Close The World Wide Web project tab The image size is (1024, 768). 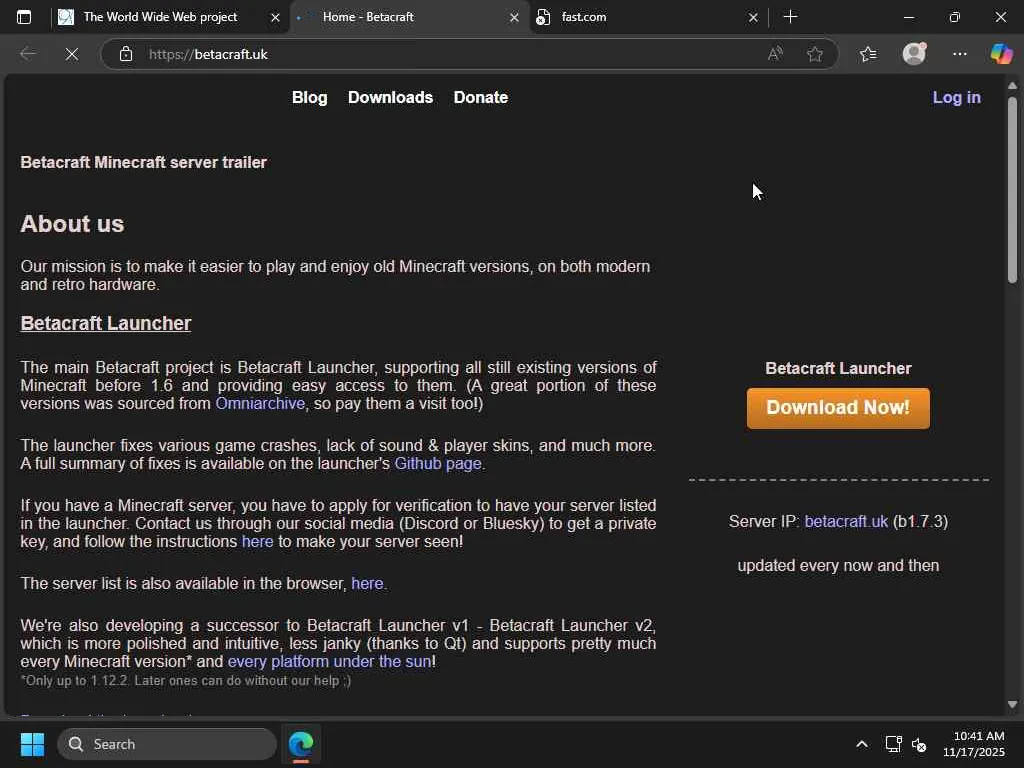coord(275,18)
